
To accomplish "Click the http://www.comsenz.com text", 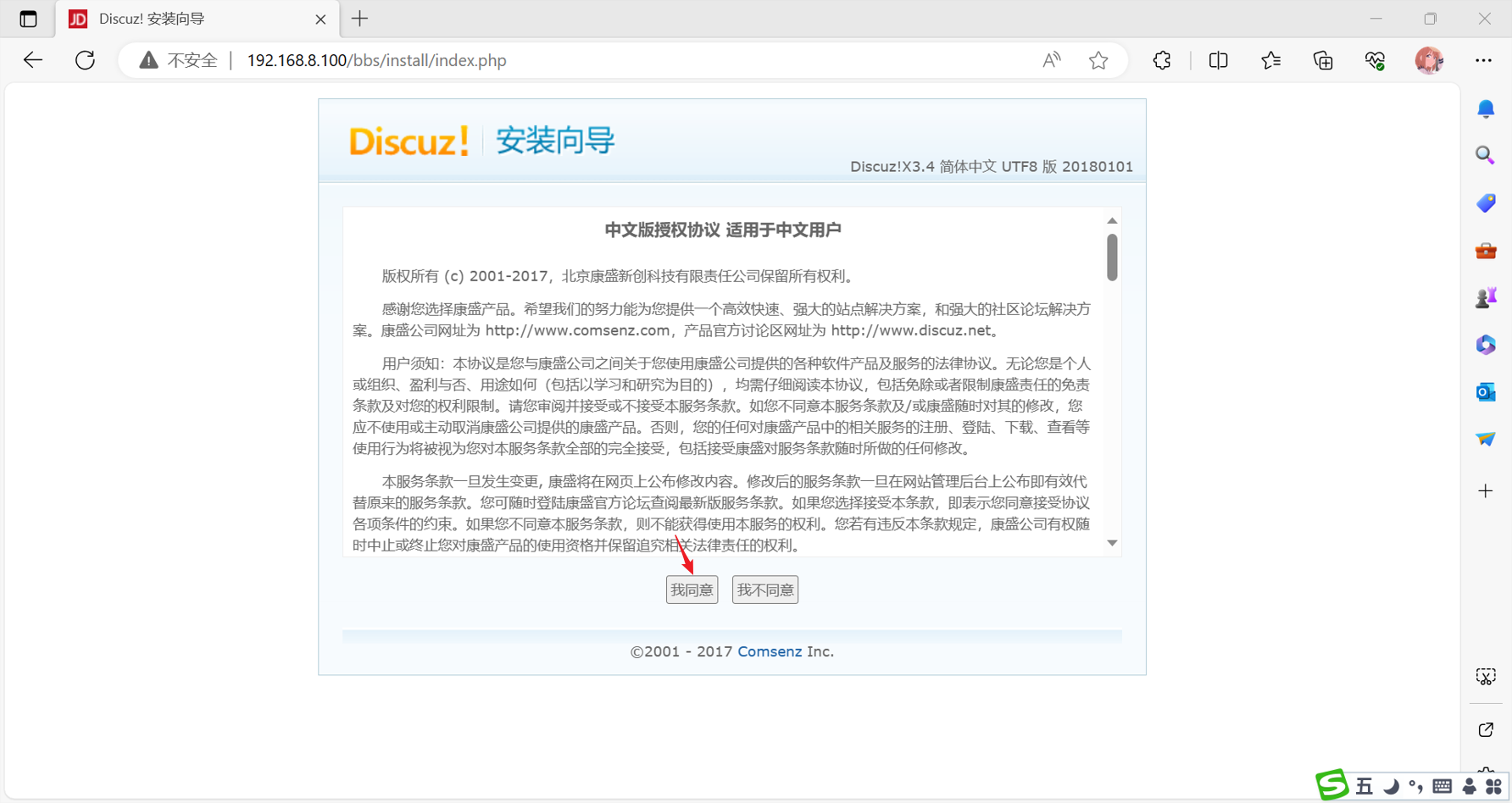I will coord(577,330).
